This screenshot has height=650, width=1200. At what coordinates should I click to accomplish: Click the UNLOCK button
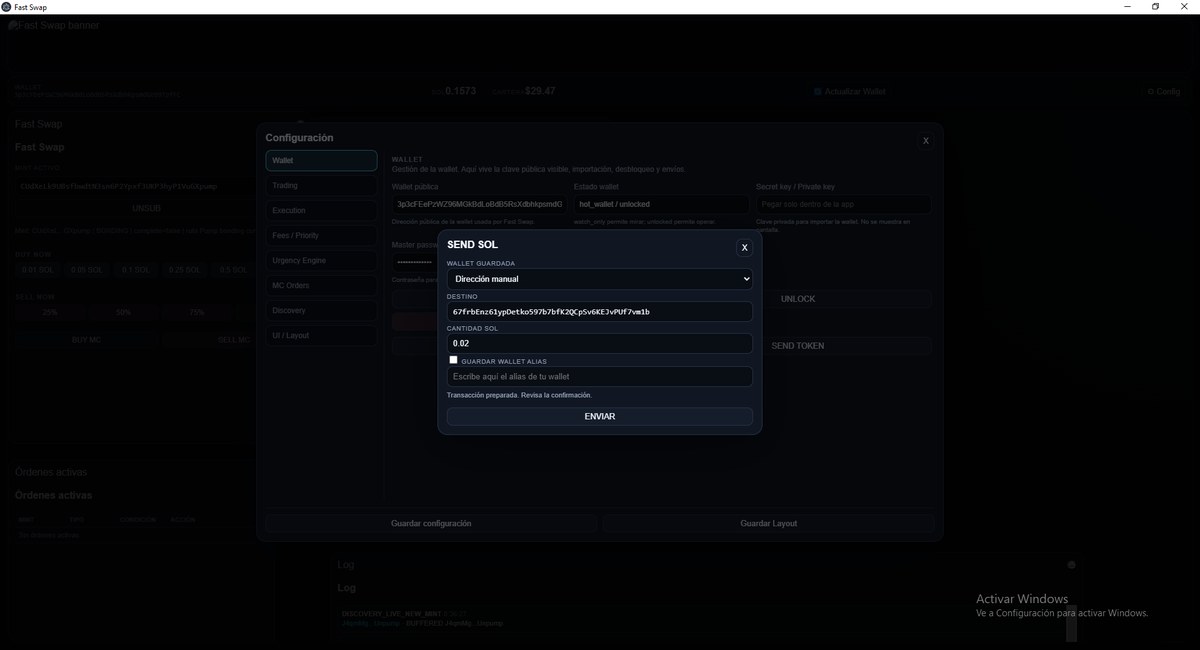point(798,299)
